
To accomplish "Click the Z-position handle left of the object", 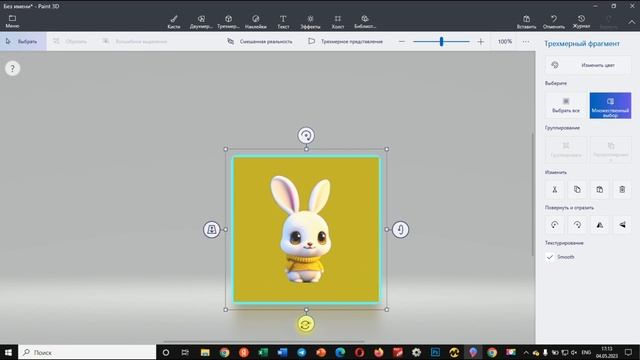I will click(x=211, y=229).
